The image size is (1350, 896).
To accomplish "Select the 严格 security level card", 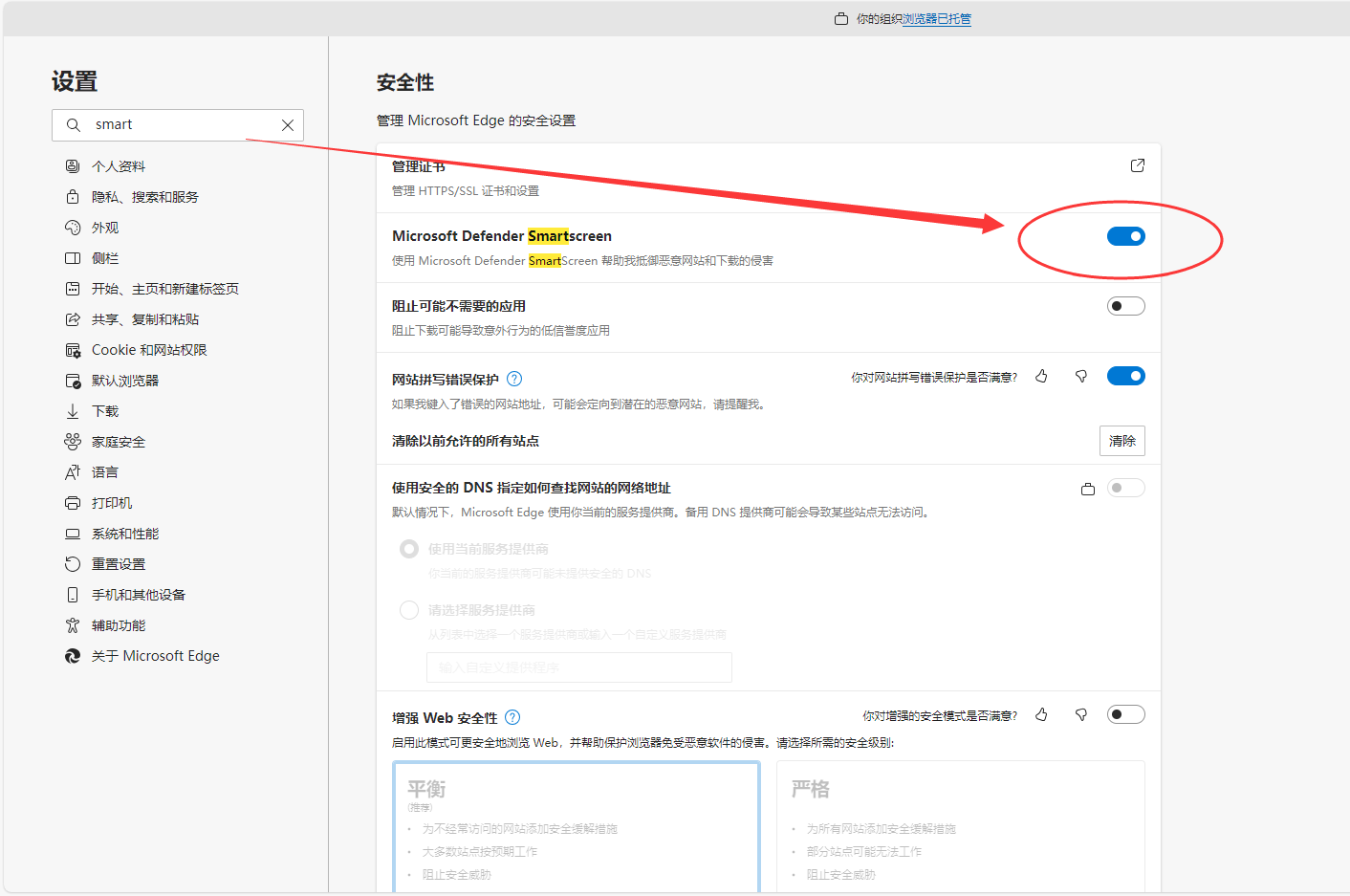I will 961,828.
